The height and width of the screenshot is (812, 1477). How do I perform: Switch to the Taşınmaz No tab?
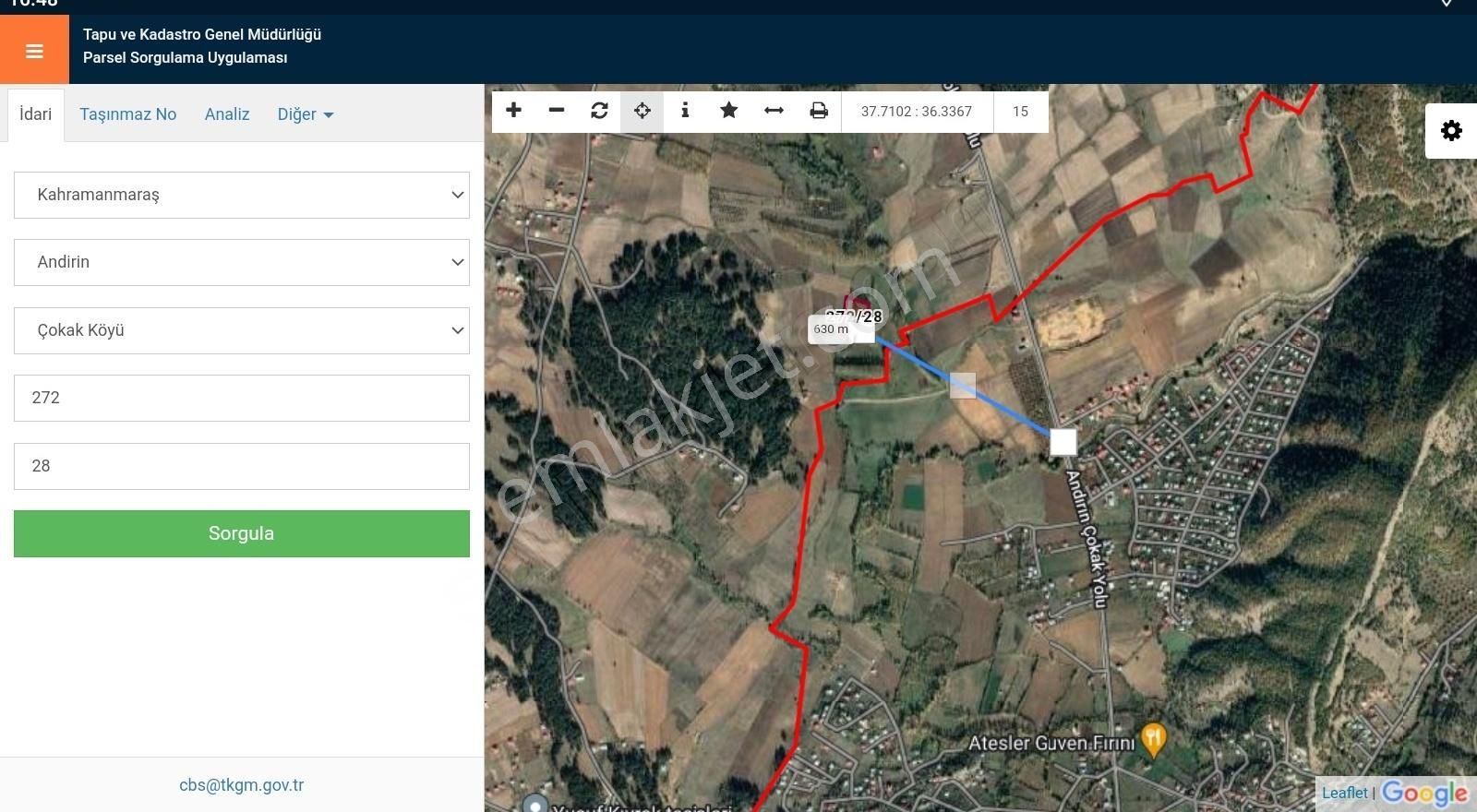tap(127, 114)
